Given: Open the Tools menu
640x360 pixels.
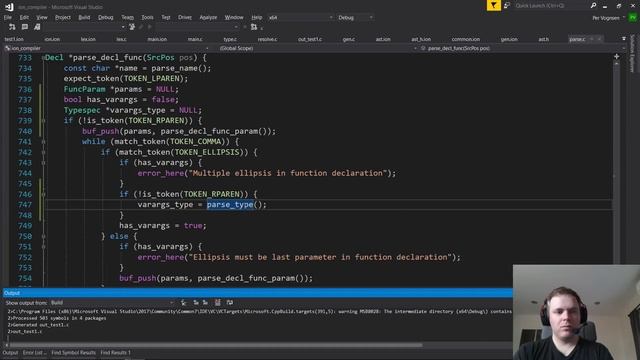Looking at the screenshot, I should [147, 18].
